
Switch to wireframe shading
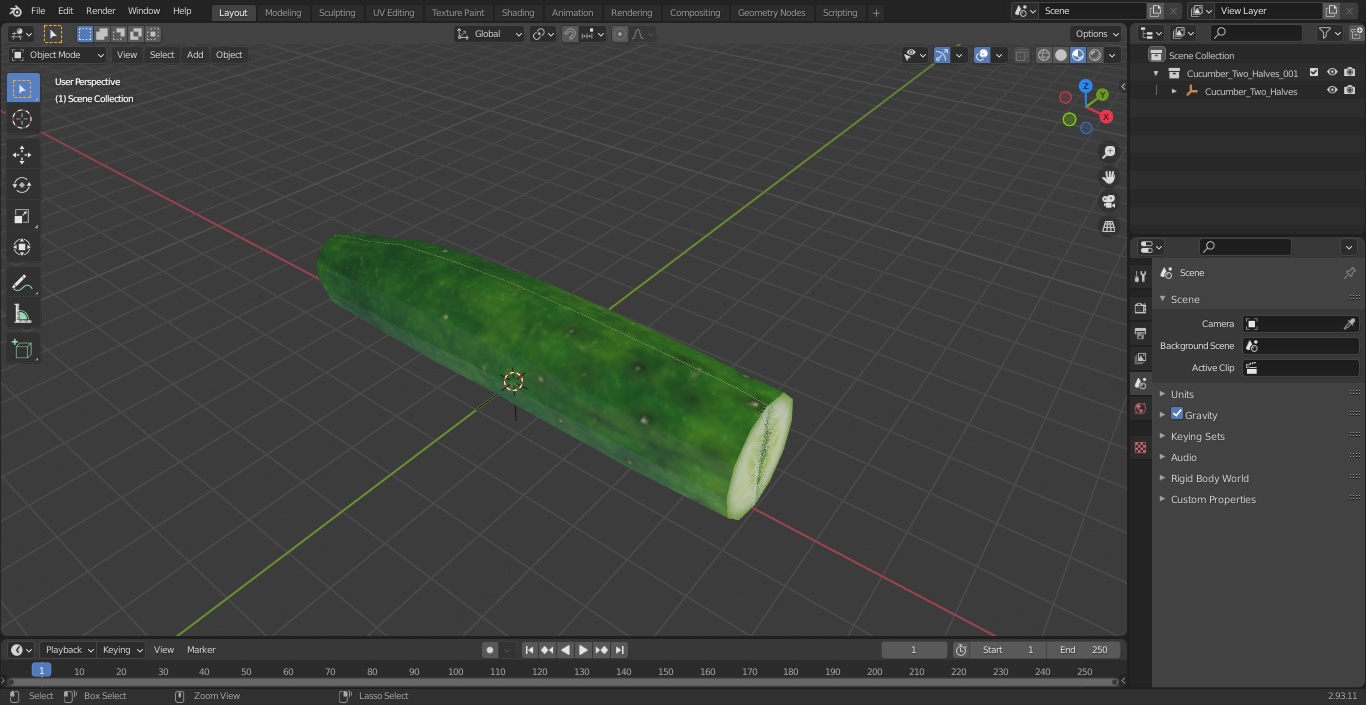click(x=1044, y=55)
